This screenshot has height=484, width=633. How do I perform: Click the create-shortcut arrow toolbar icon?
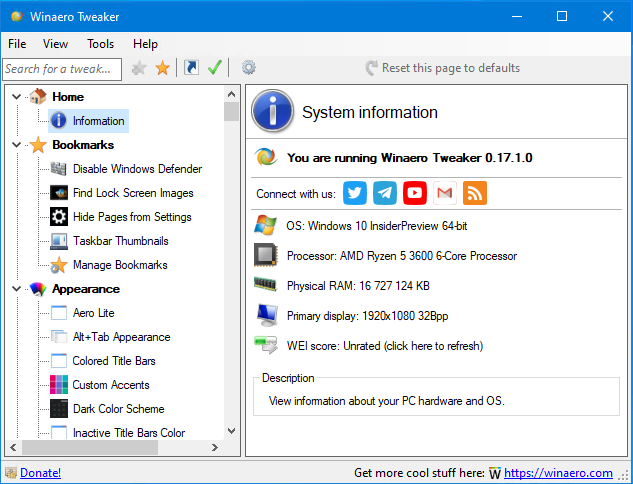point(191,67)
